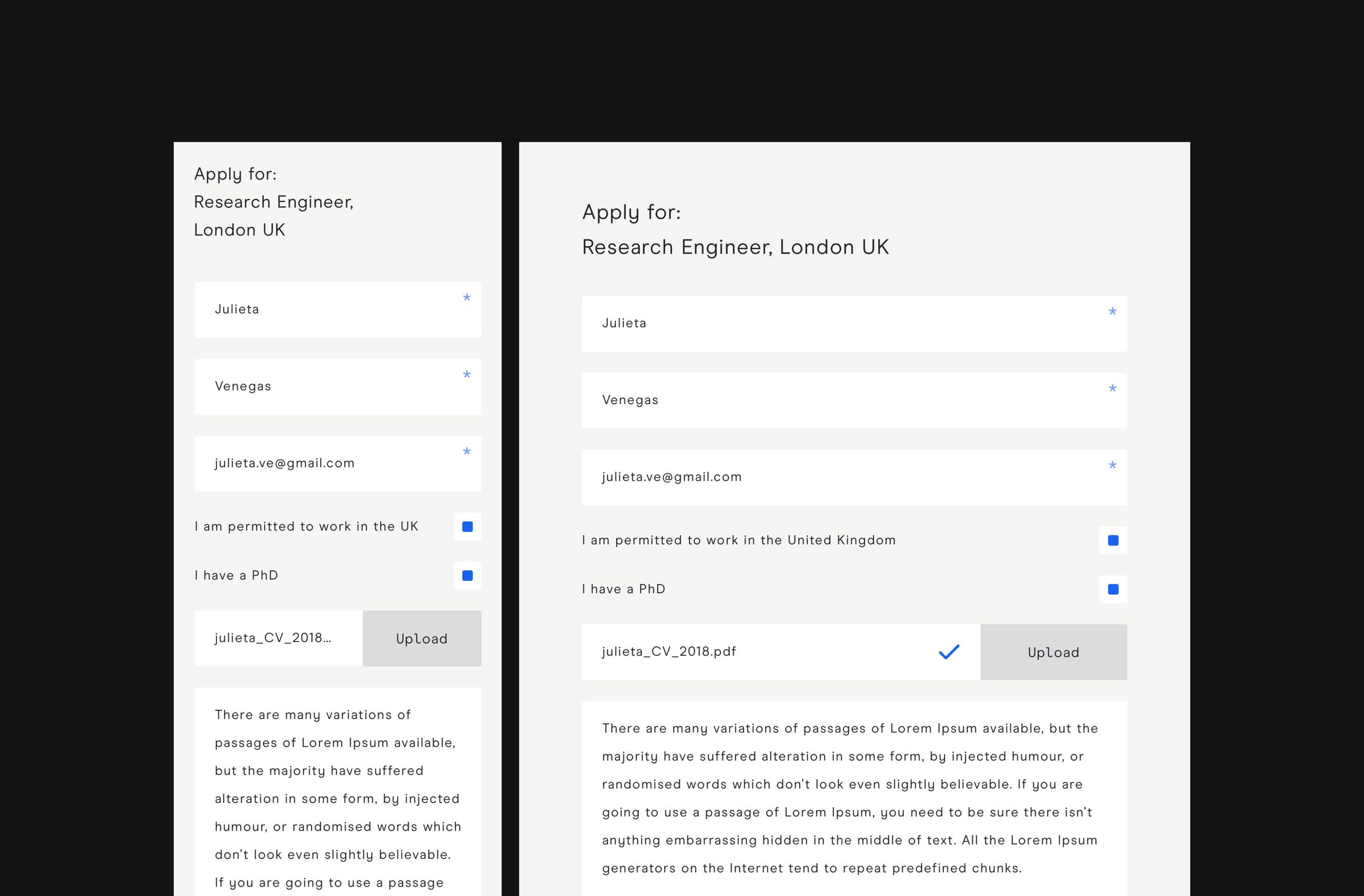
Task: Click the cover letter text area in wide form
Action: tap(854, 798)
